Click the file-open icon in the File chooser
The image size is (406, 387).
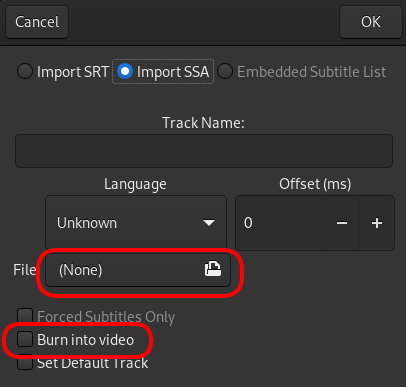coord(213,269)
